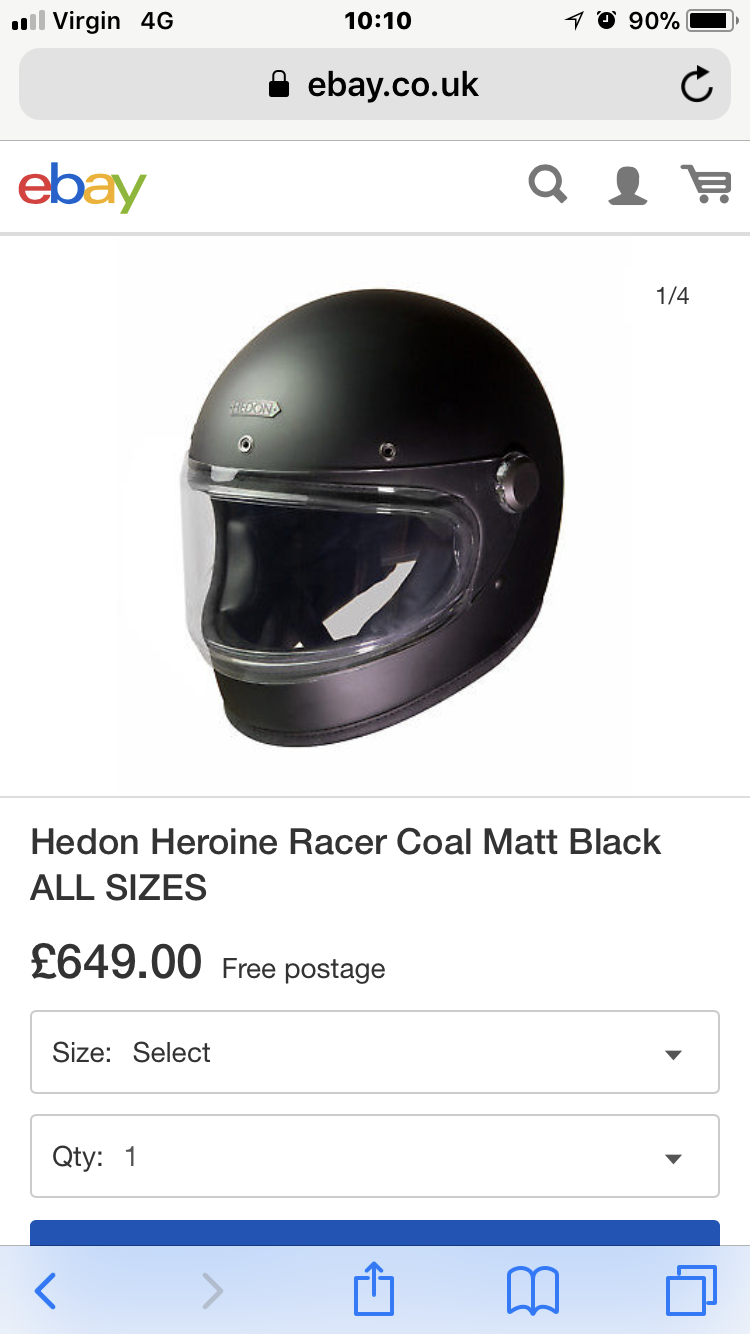Open the Size select dropdown
Viewport: 750px width, 1334px height.
point(375,1052)
